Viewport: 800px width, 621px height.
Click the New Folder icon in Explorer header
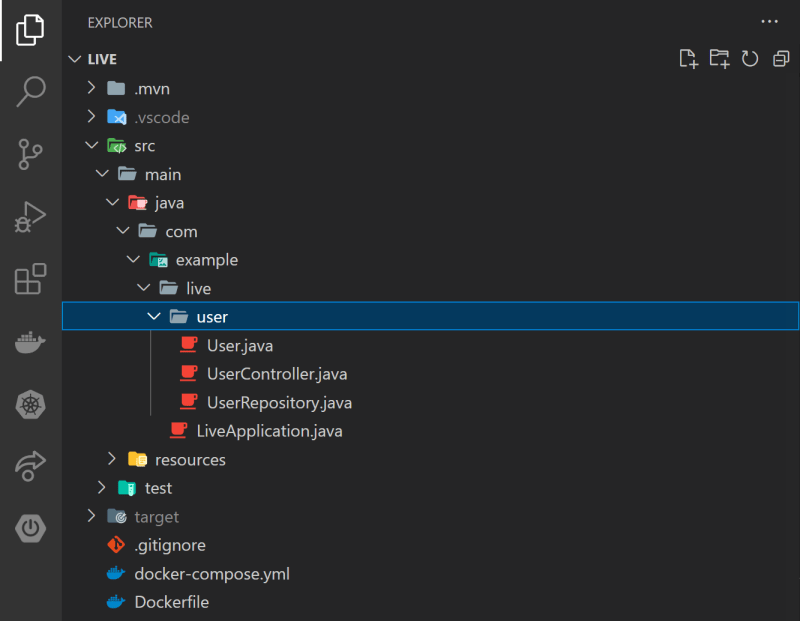pyautogui.click(x=719, y=59)
